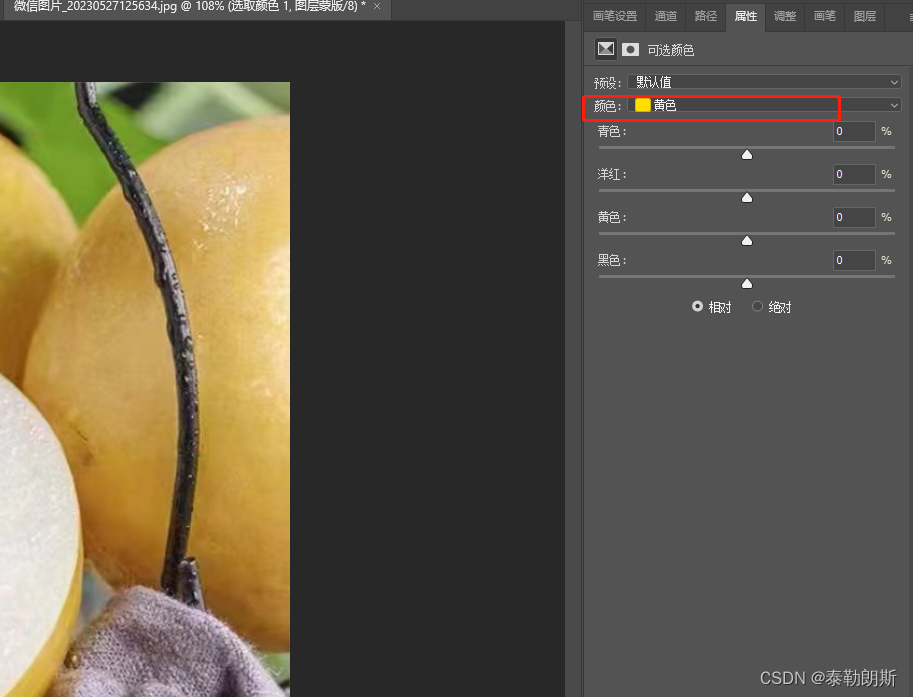Select the 相对 radio button
The height and width of the screenshot is (697, 913).
click(x=697, y=306)
